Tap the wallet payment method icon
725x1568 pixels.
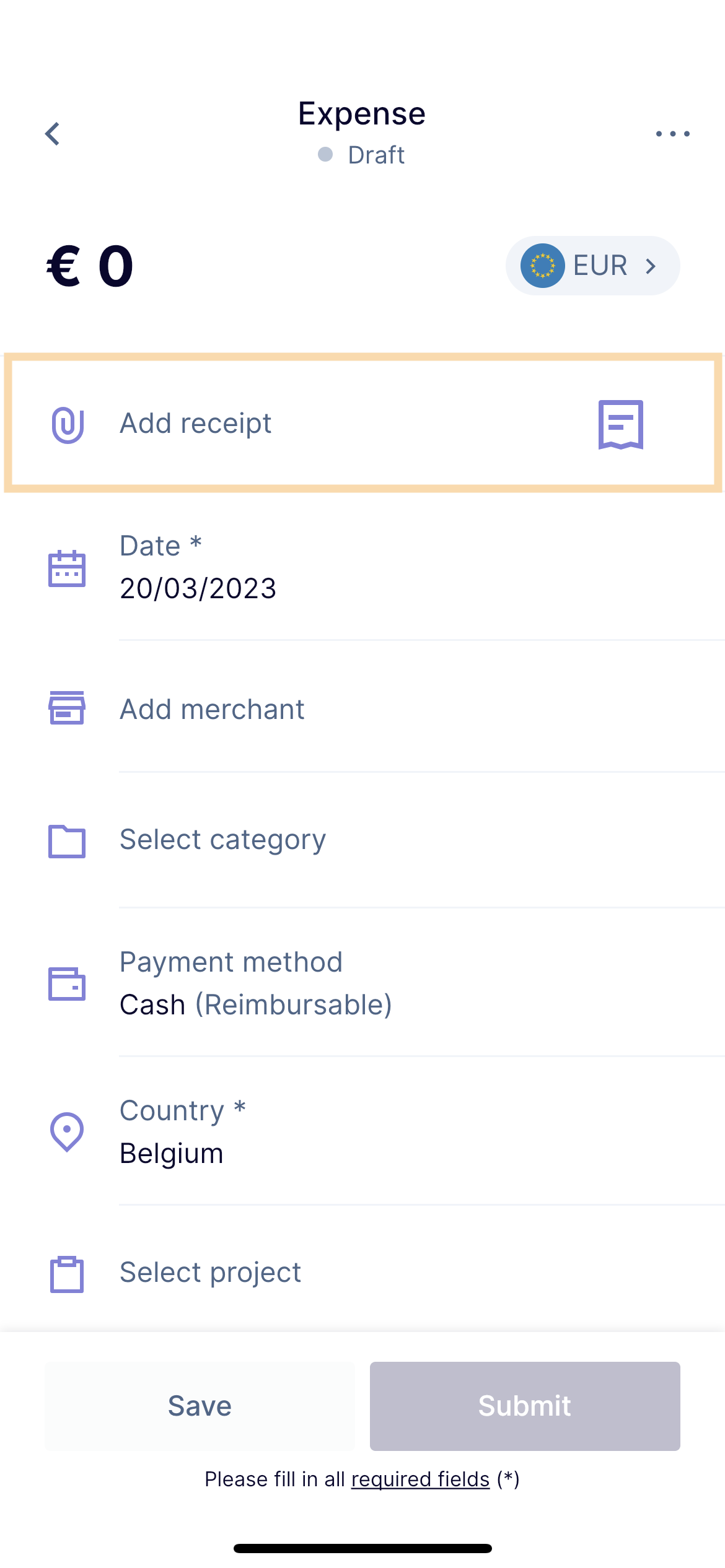coord(67,983)
